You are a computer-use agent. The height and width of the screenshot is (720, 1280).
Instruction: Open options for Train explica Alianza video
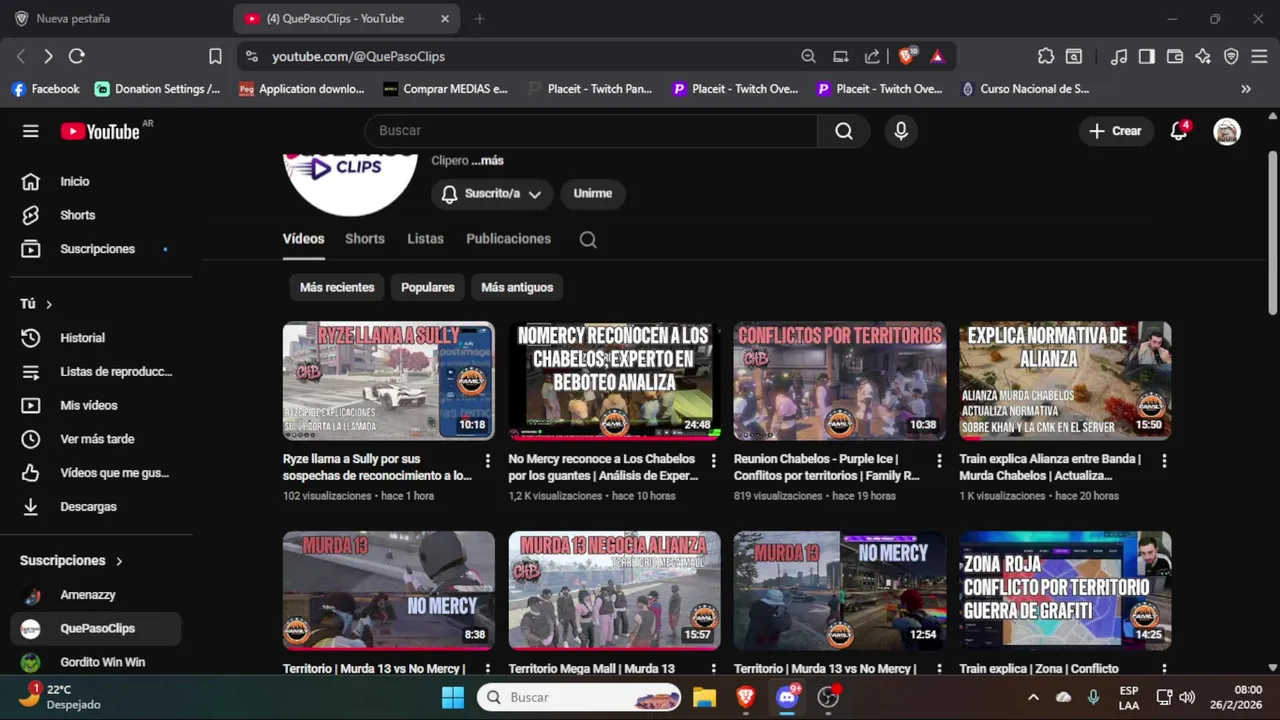(1165, 461)
